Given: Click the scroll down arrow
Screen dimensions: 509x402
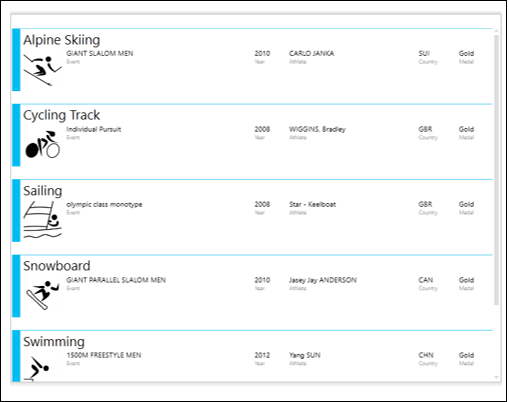Looking at the screenshot, I should (496, 377).
